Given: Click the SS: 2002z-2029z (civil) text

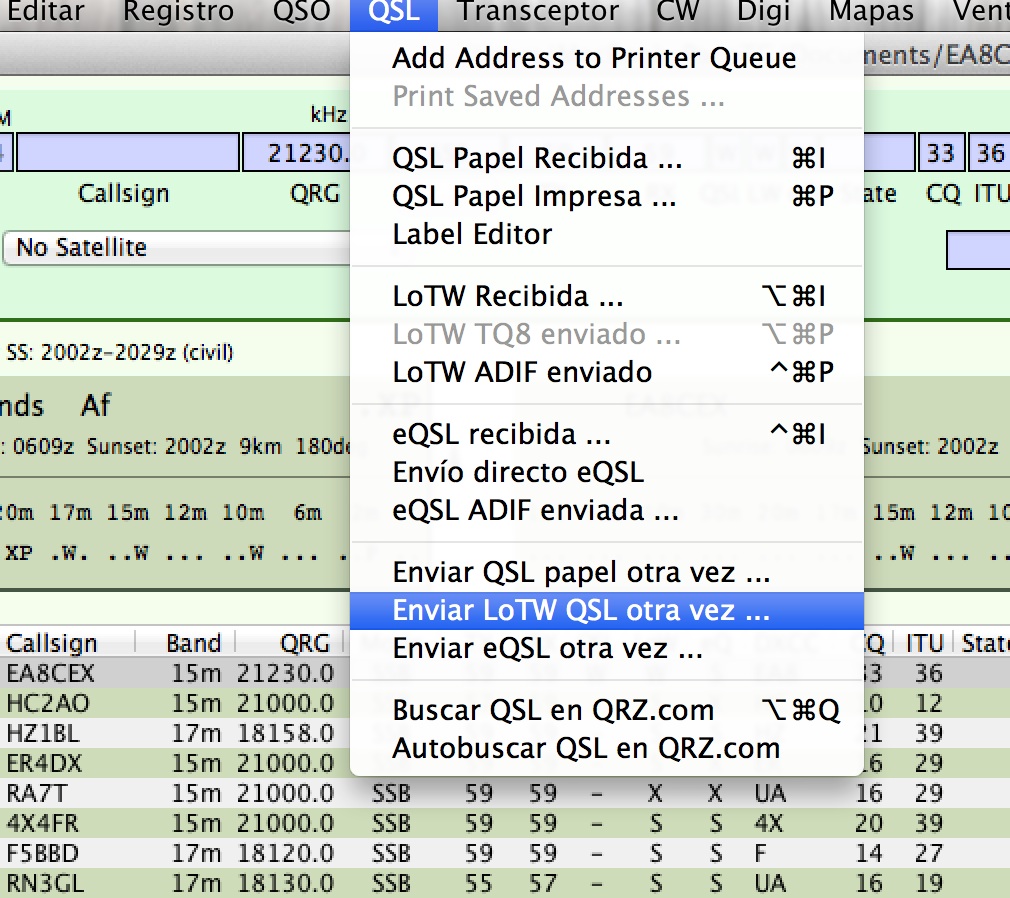Looking at the screenshot, I should click(120, 352).
